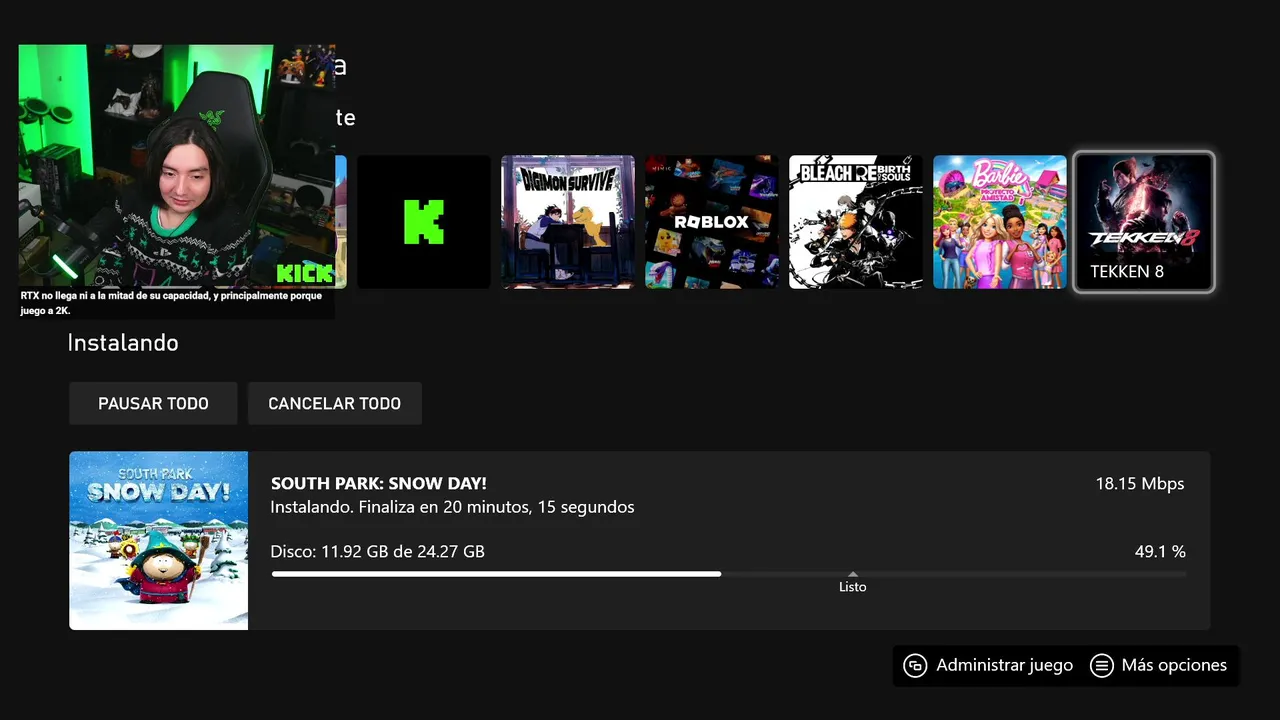Click the 18.15 Mbps download speed

[1140, 484]
